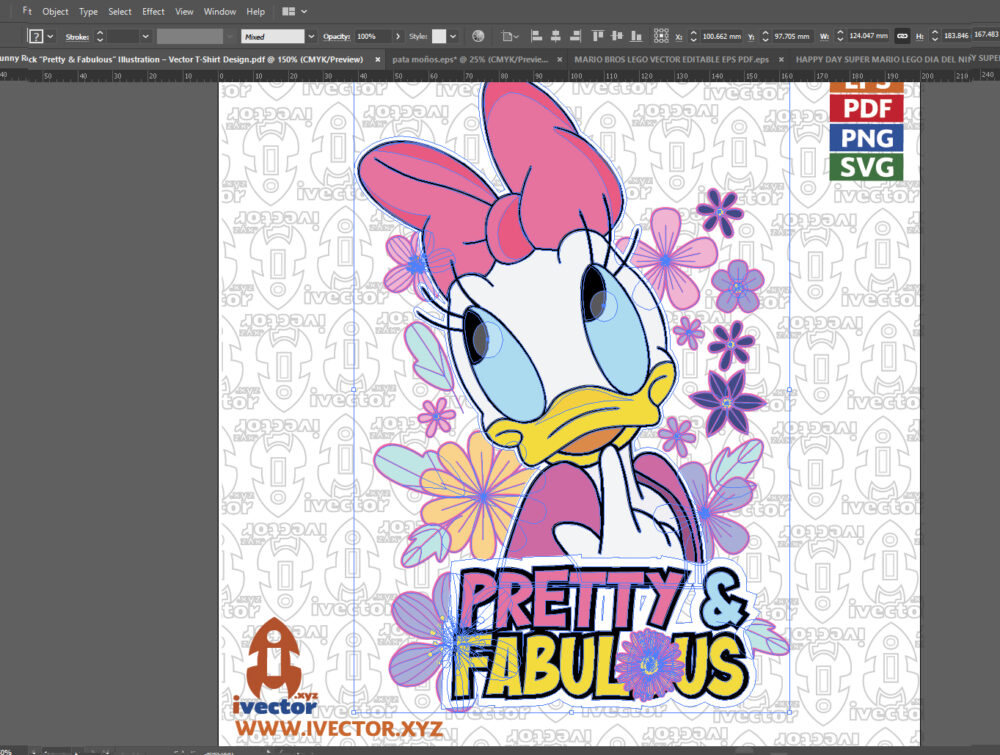Click the height 183.846 field
This screenshot has width=1000, height=755.
[x=955, y=36]
